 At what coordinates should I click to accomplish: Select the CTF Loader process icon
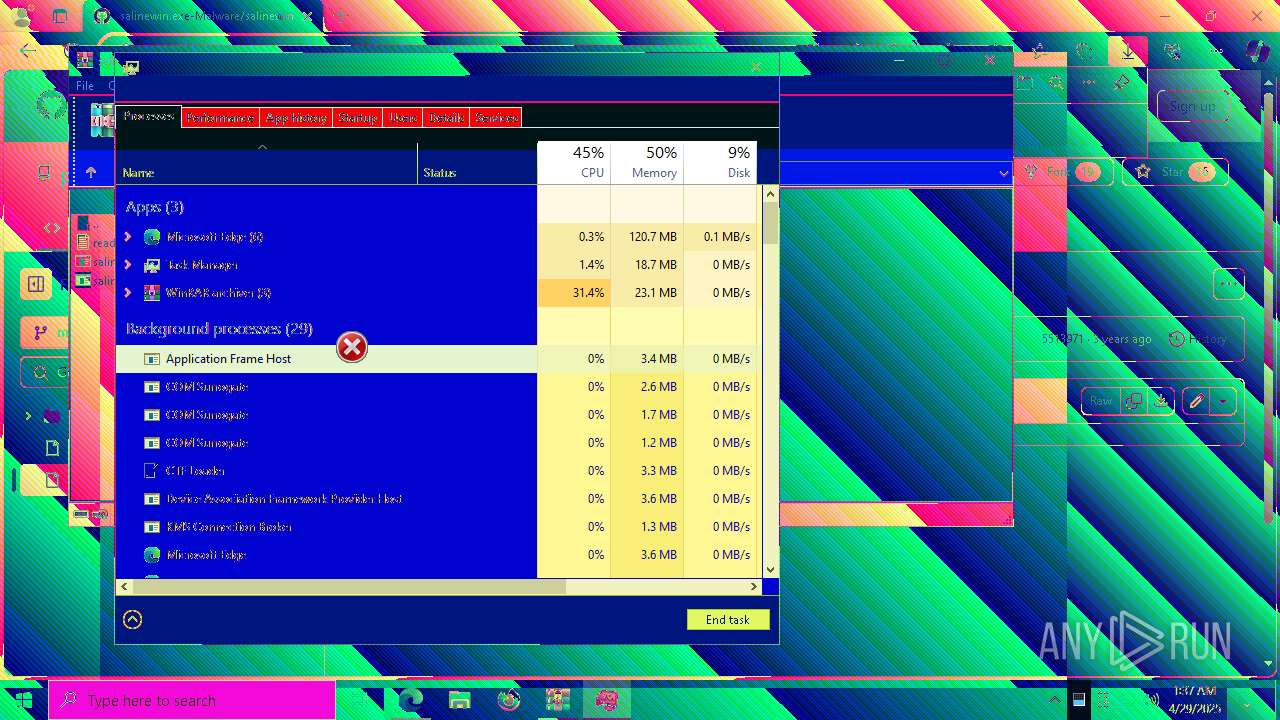tap(152, 471)
